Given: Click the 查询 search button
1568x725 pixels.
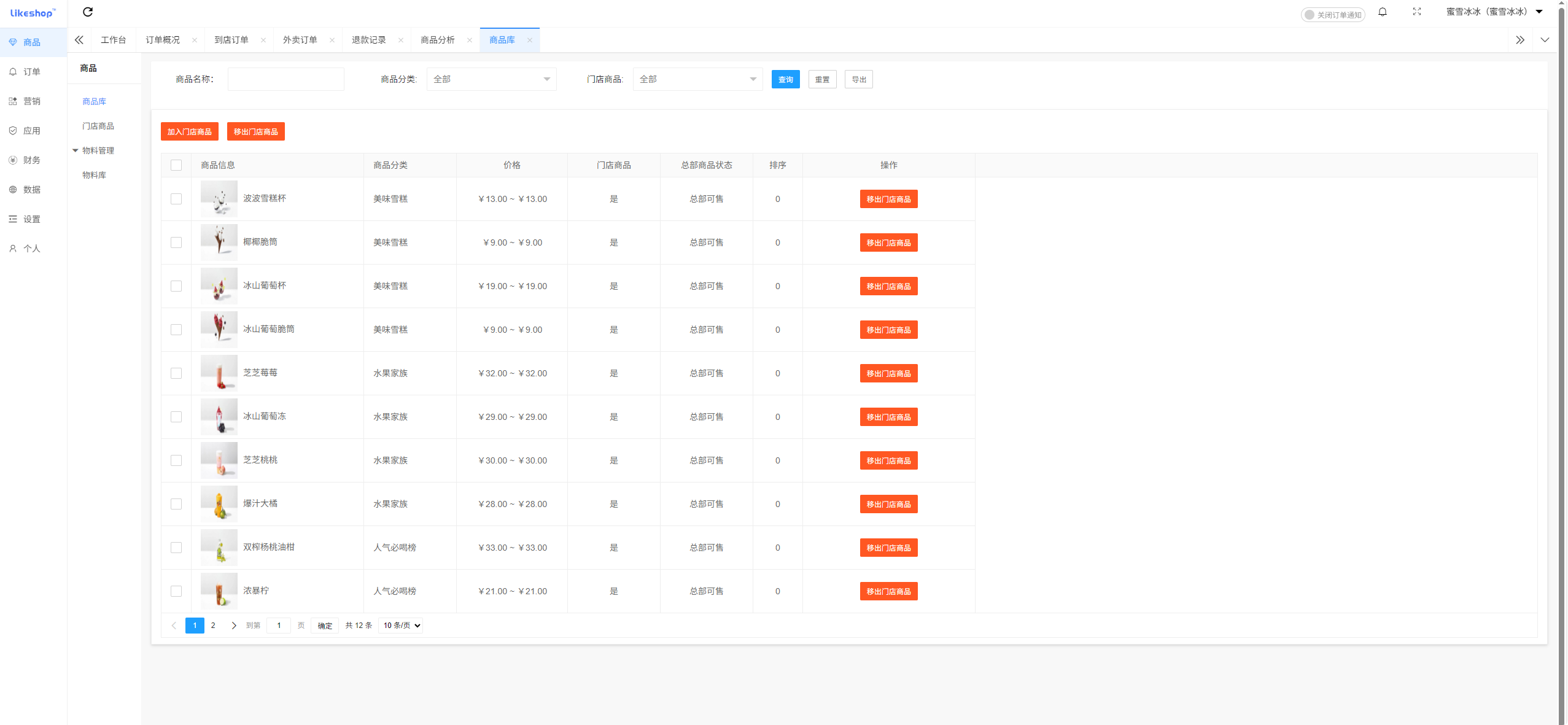Looking at the screenshot, I should tap(785, 79).
